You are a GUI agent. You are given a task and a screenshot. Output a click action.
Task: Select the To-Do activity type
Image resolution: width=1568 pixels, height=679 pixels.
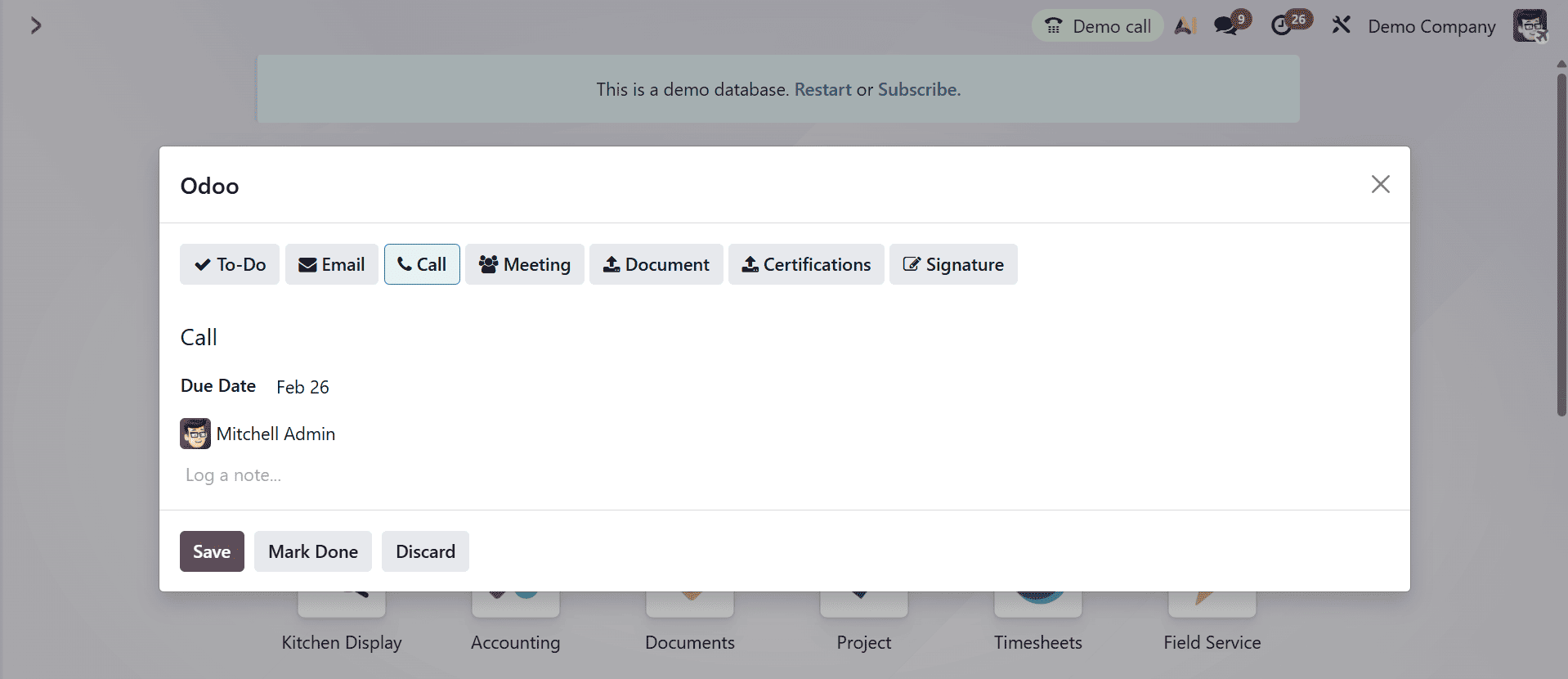click(230, 264)
